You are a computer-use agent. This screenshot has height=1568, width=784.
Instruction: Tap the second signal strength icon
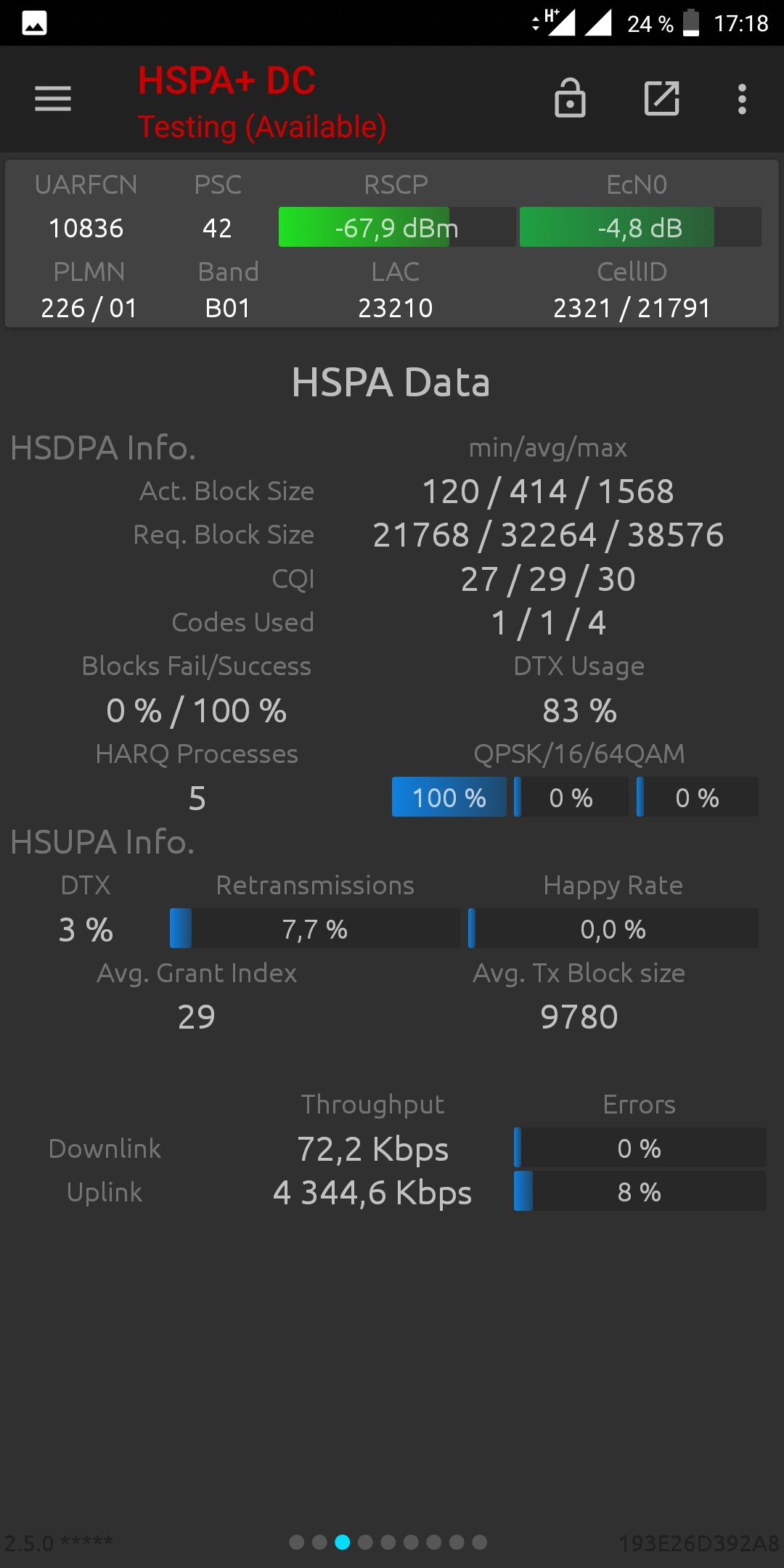click(598, 23)
